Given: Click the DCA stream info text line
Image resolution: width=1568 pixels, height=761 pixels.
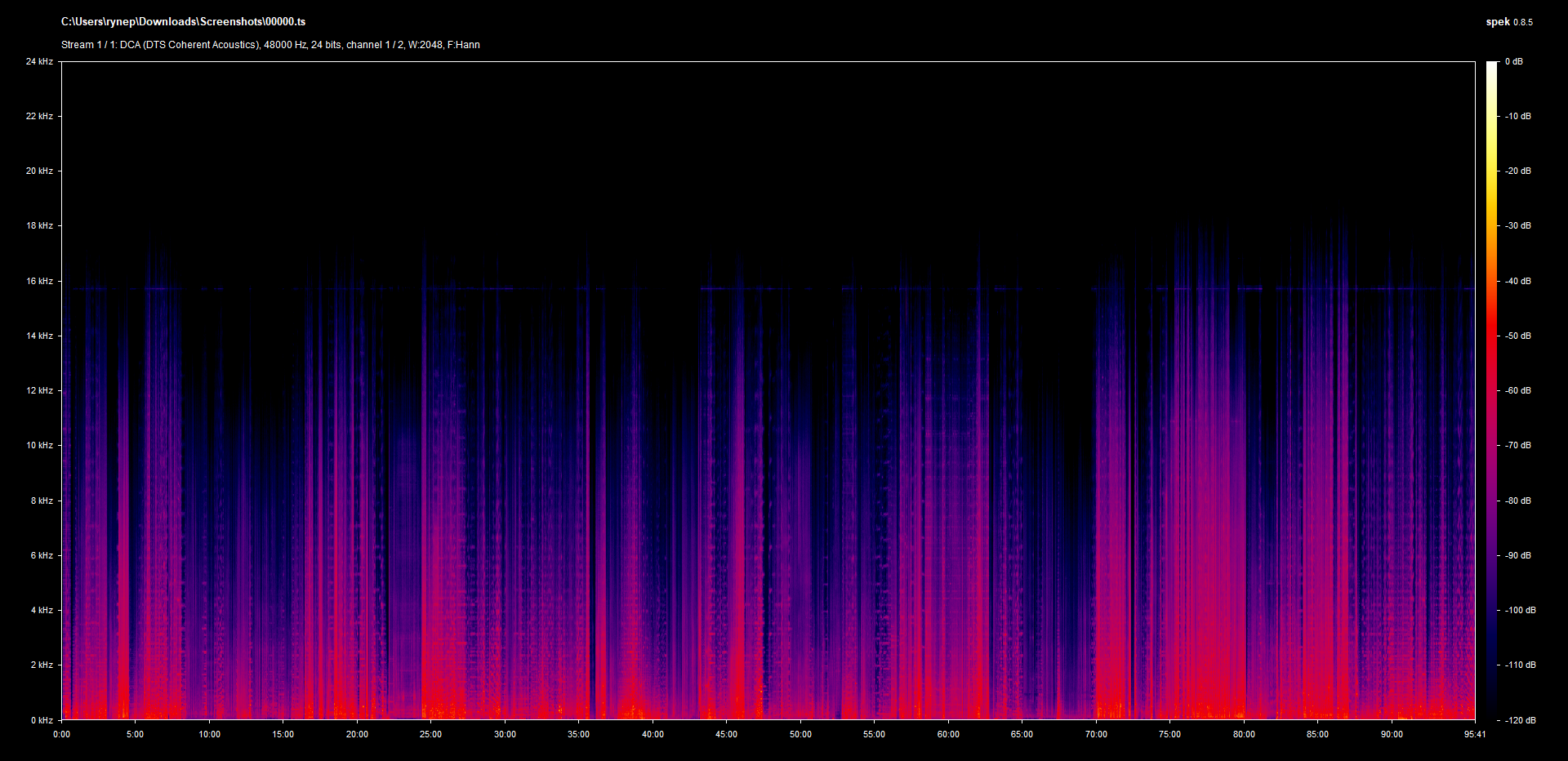Looking at the screenshot, I should 270,45.
